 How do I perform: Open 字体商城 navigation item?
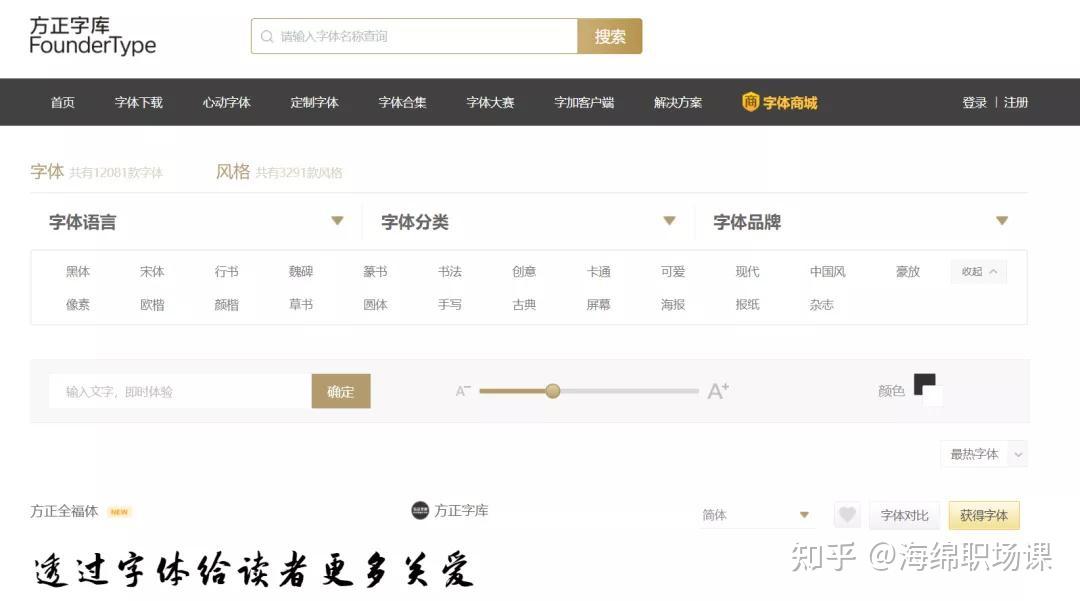[x=789, y=103]
